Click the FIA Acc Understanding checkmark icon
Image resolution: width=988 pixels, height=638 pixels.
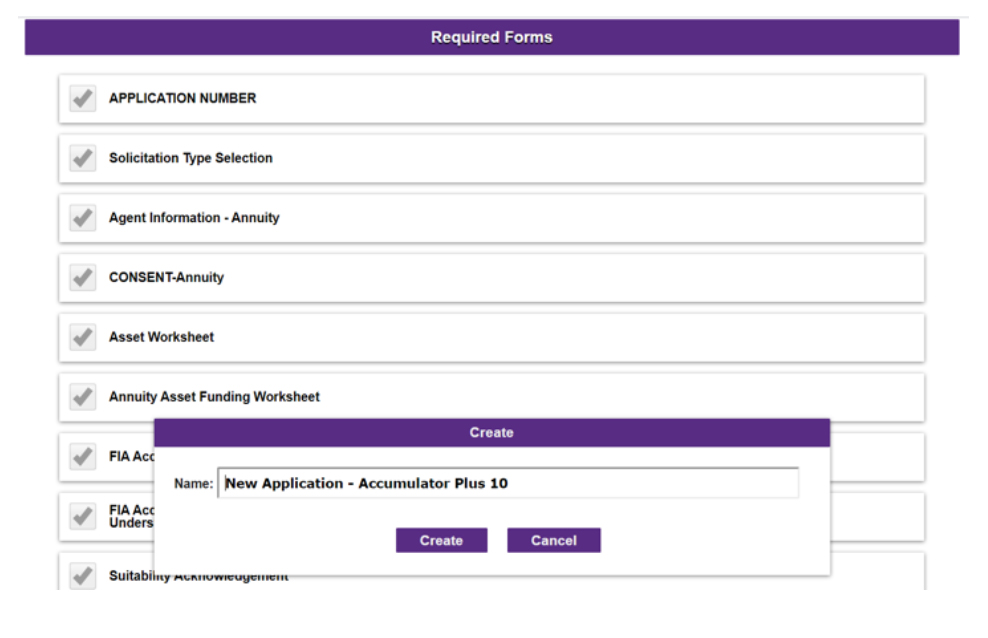[82, 515]
